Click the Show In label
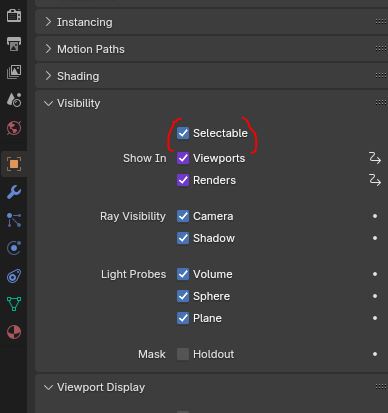 (145, 158)
